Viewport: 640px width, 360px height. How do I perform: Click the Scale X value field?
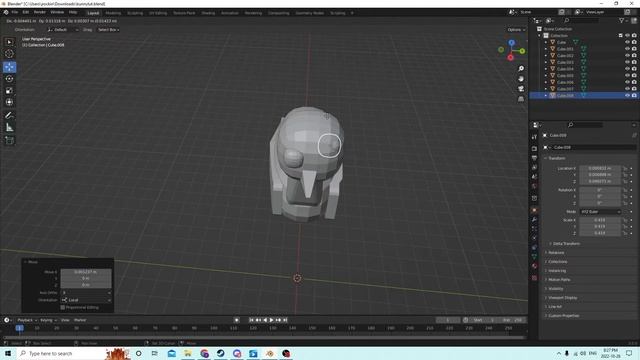coord(600,220)
